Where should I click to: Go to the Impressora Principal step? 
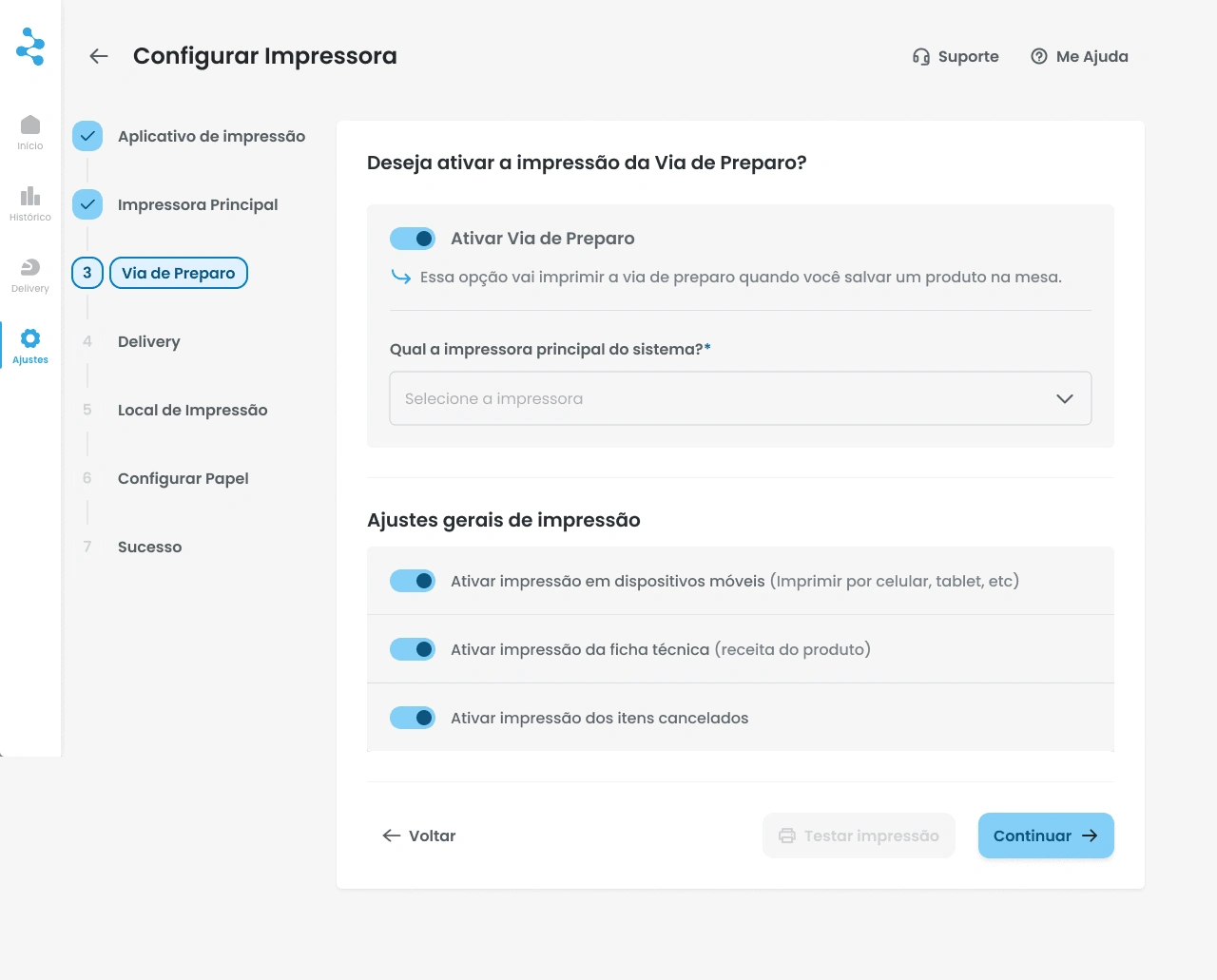[x=198, y=204]
